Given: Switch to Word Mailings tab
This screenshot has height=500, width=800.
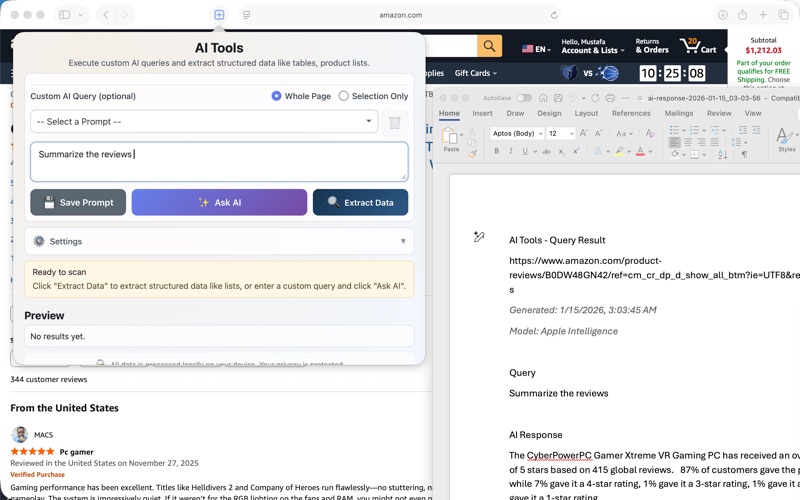Looking at the screenshot, I should (679, 113).
